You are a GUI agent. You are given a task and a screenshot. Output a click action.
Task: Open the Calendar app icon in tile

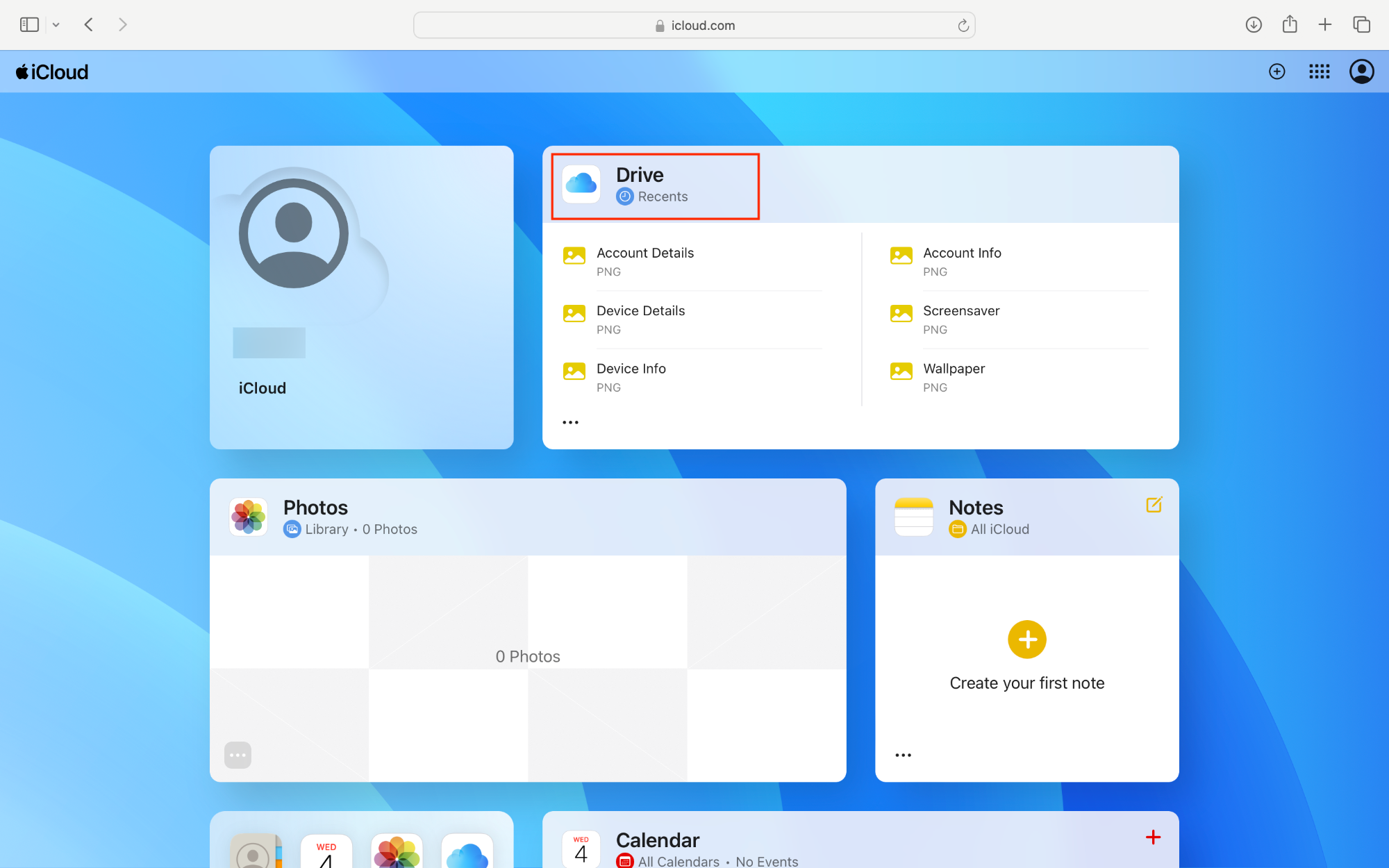click(x=581, y=849)
